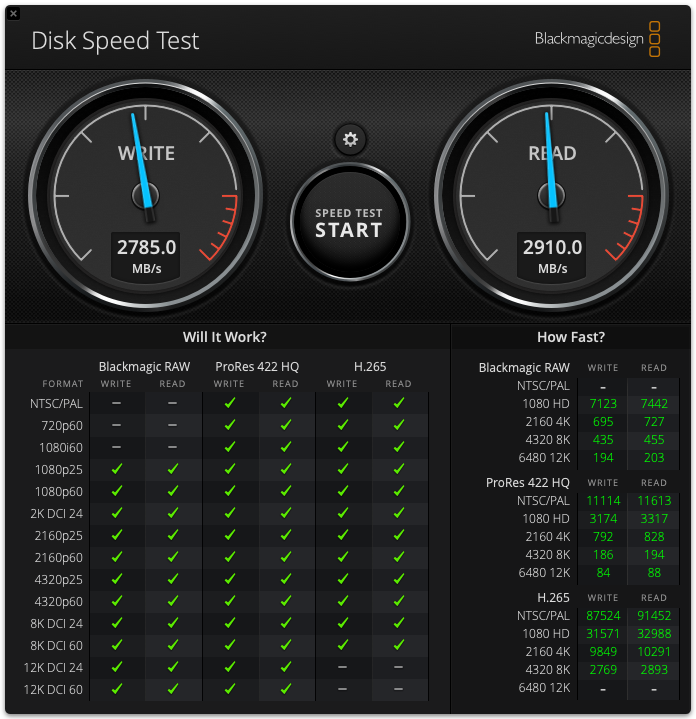Click Blackmagic RAW 2160 4K write value 695

(x=603, y=422)
